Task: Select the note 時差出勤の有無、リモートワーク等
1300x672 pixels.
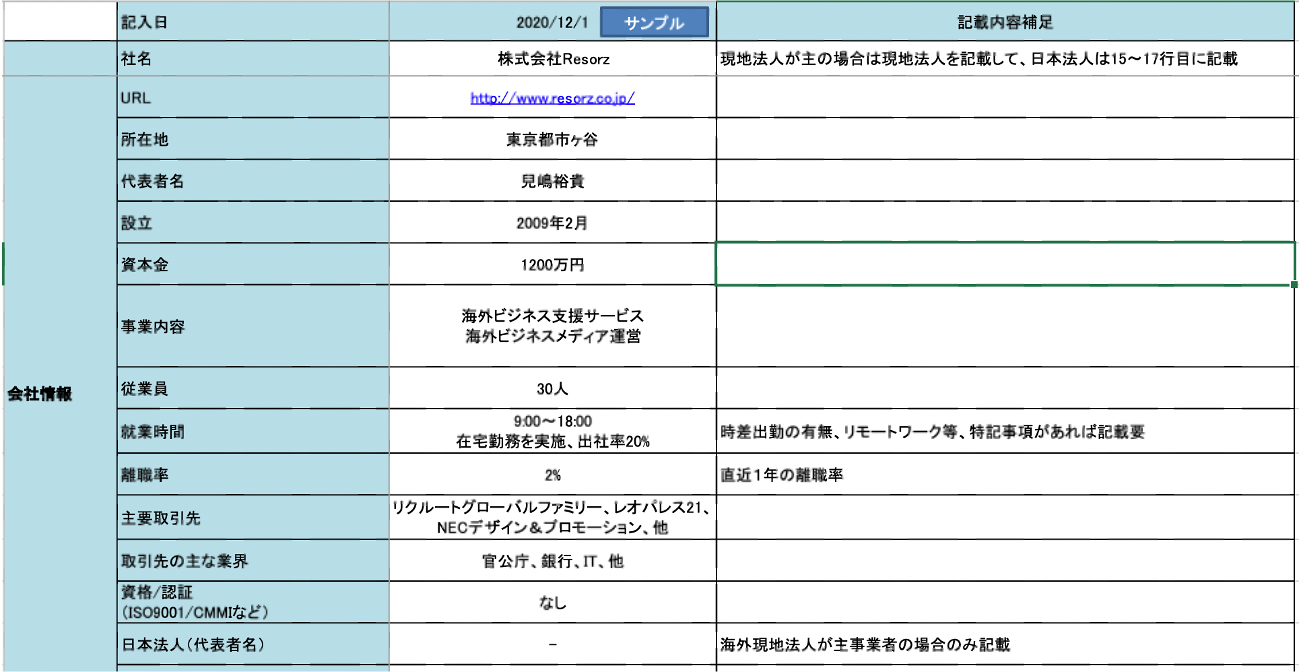Action: [1007, 432]
